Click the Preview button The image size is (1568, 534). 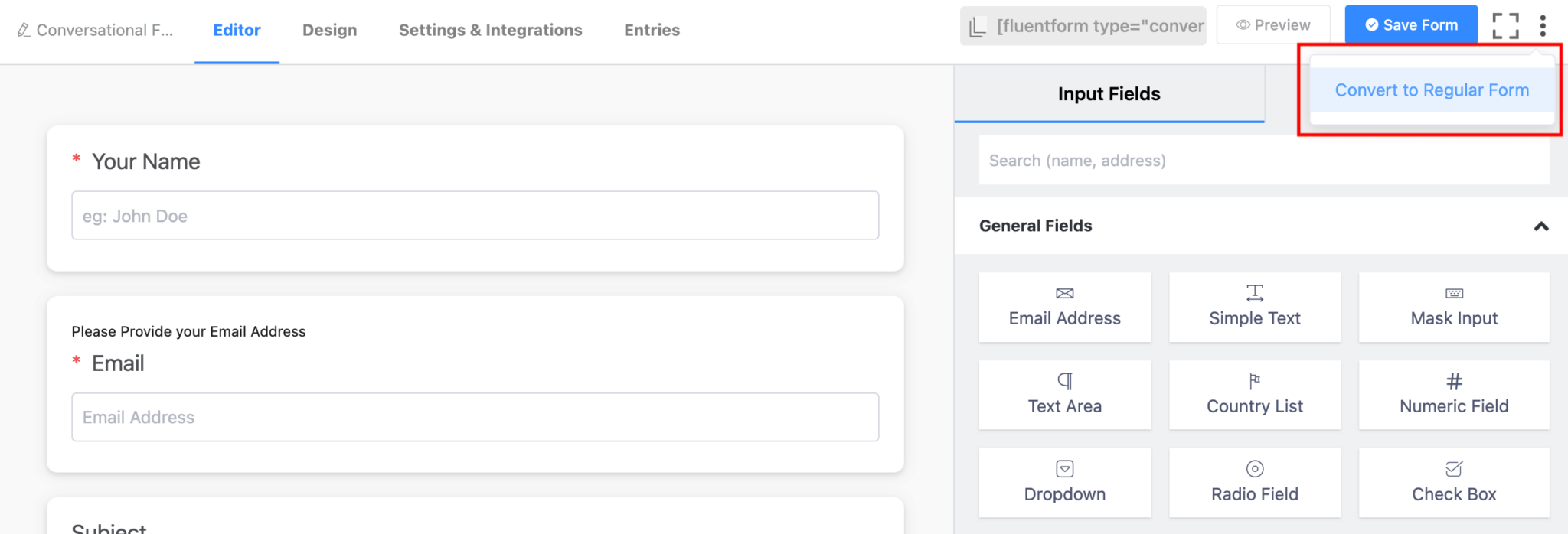click(x=1273, y=25)
